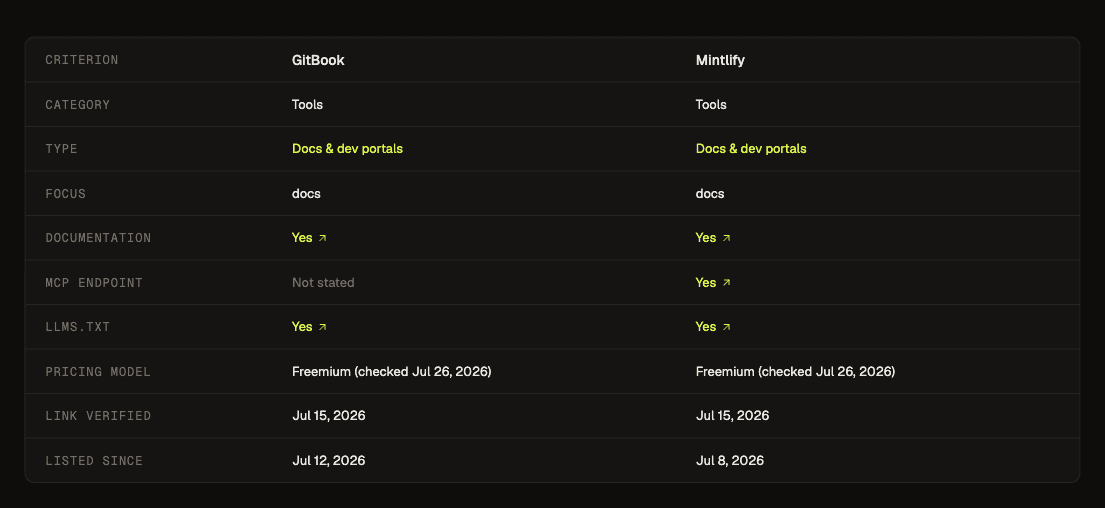Viewport: 1105px width, 508px height.
Task: Click the LISTED SINCE row label
Action: [94, 461]
